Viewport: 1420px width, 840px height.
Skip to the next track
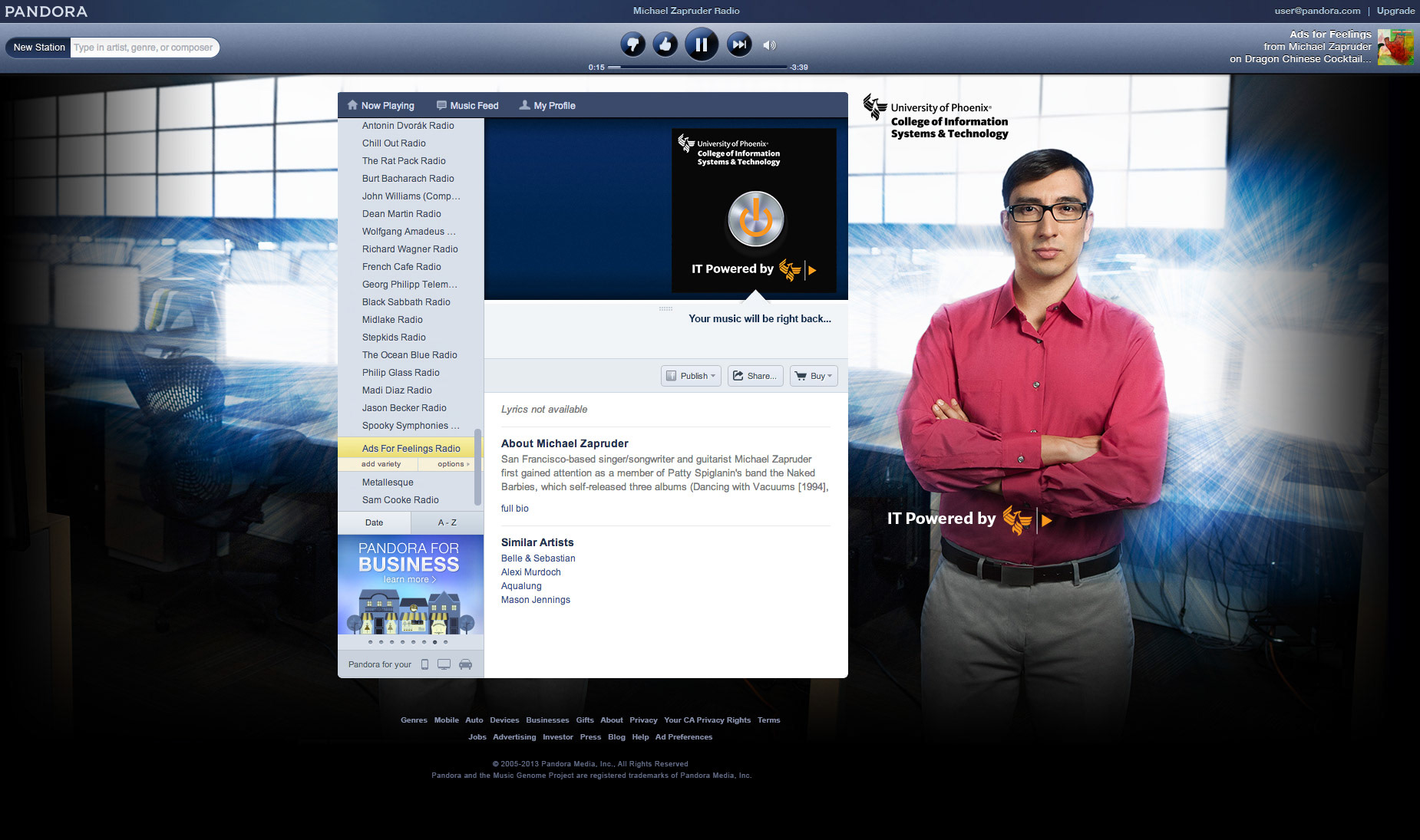click(x=739, y=44)
